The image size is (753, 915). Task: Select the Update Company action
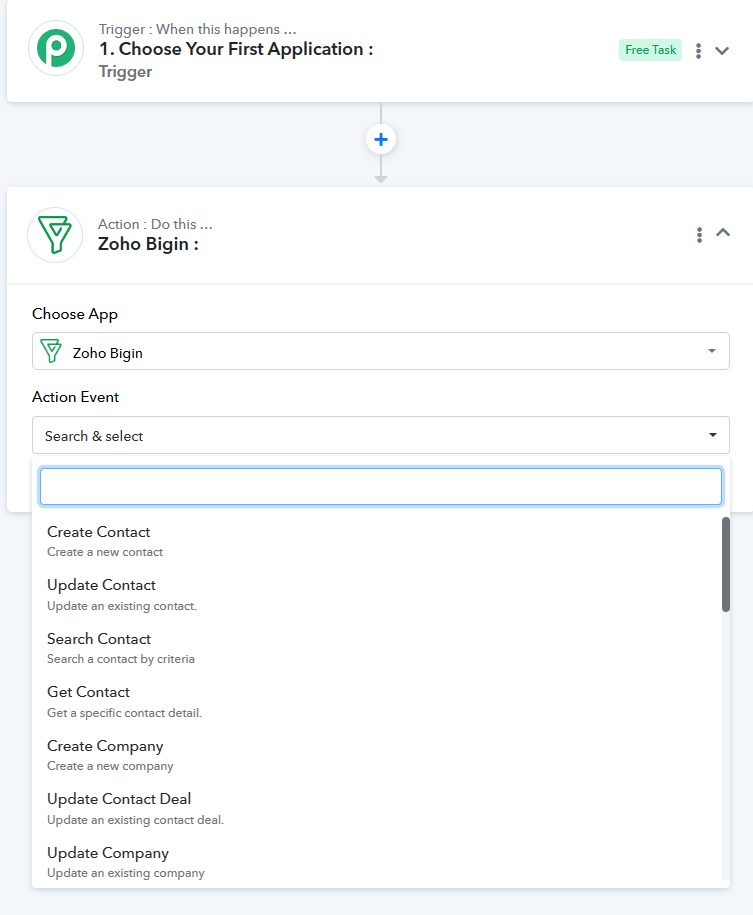377,862
